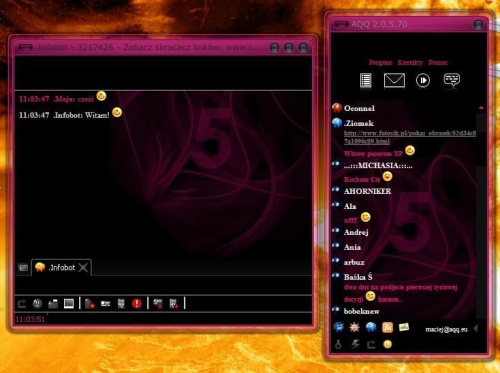Open the Program menu

tap(381, 62)
